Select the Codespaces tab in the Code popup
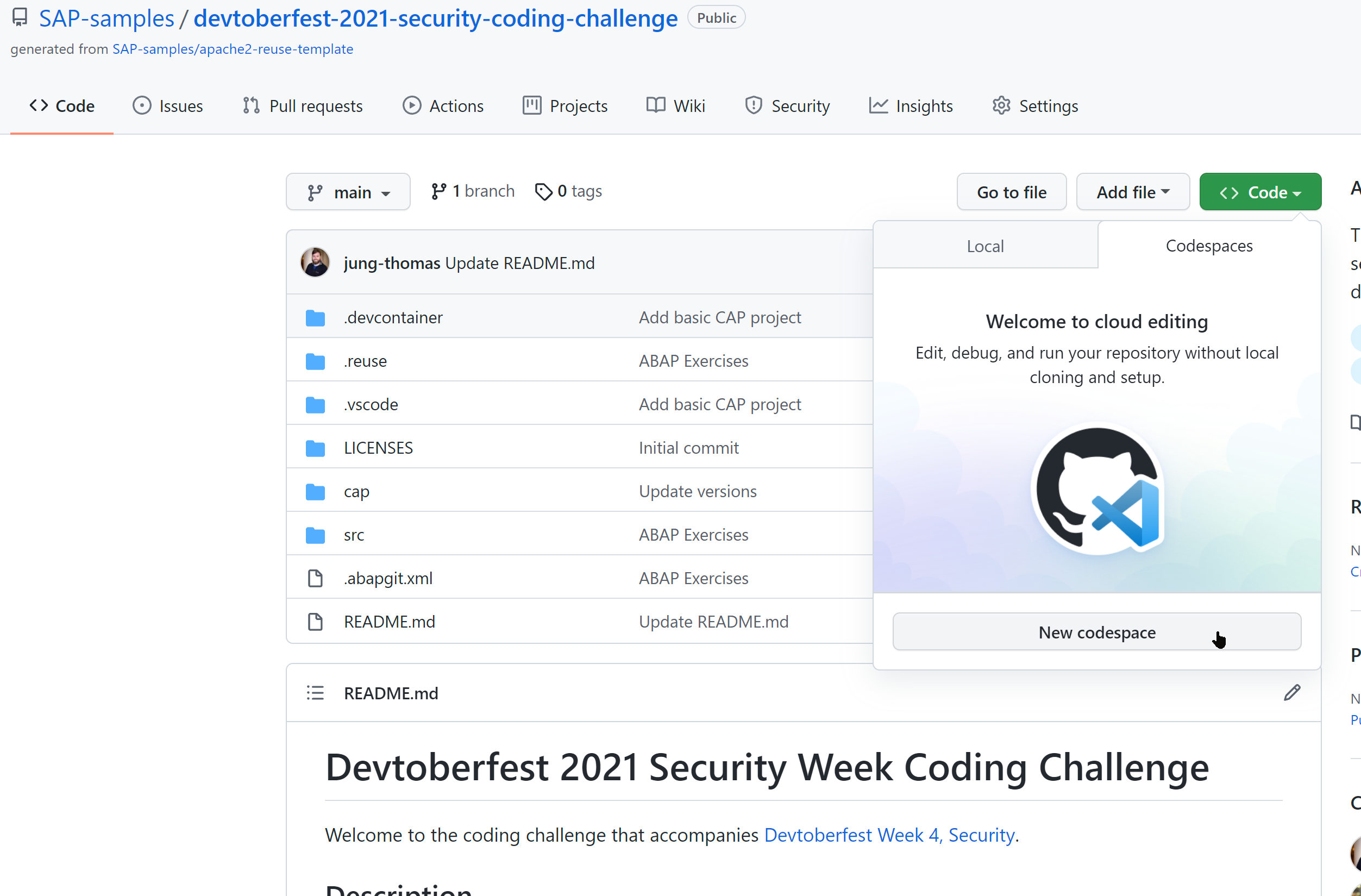 point(1209,245)
